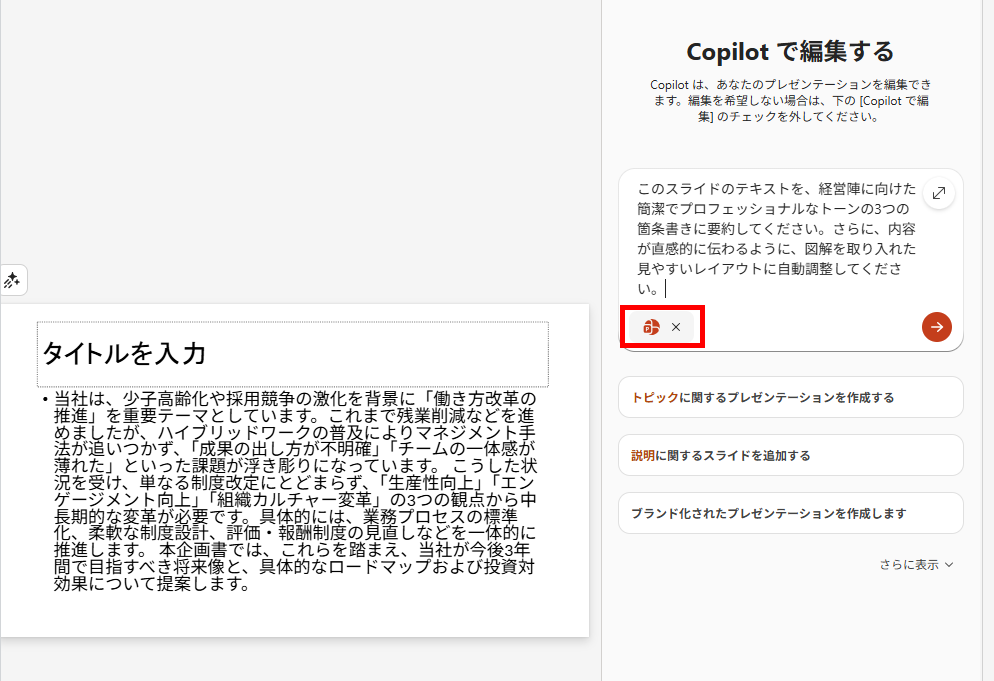Choose ブランド化されたプレゼンテーションを作成します suggestion
This screenshot has width=994, height=681.
pos(791,513)
